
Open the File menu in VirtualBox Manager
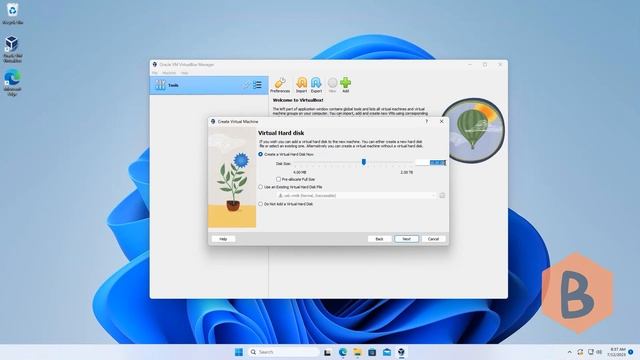[x=155, y=73]
